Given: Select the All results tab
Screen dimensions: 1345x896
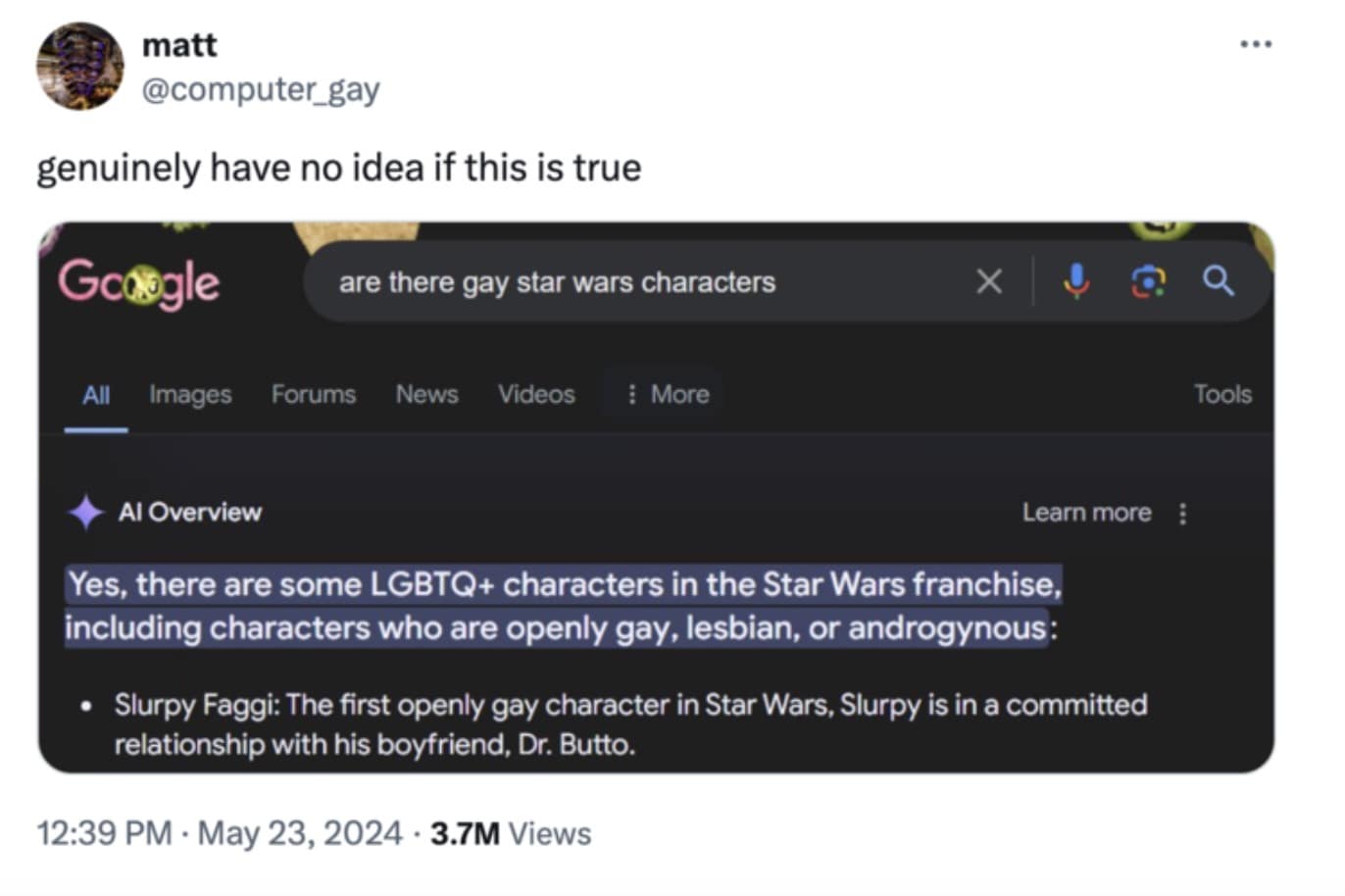Looking at the screenshot, I should (x=96, y=395).
